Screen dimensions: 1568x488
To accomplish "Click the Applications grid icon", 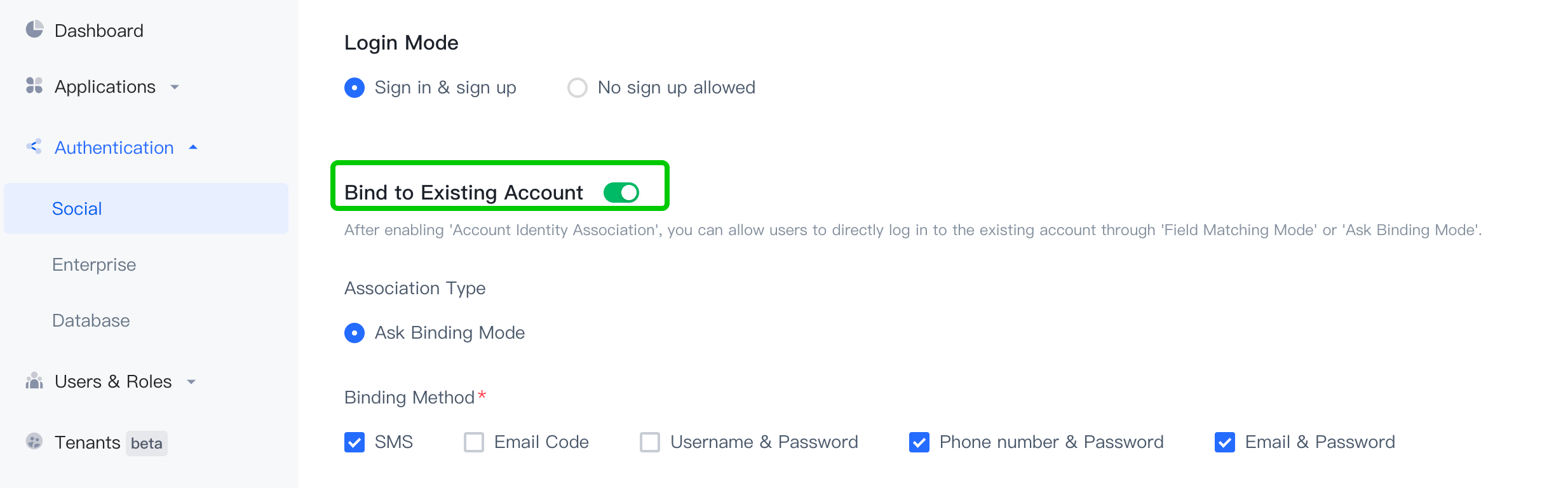I will 34,86.
